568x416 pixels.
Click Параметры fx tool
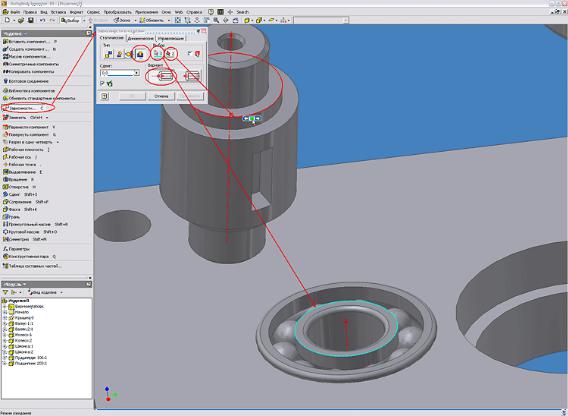click(x=16, y=249)
